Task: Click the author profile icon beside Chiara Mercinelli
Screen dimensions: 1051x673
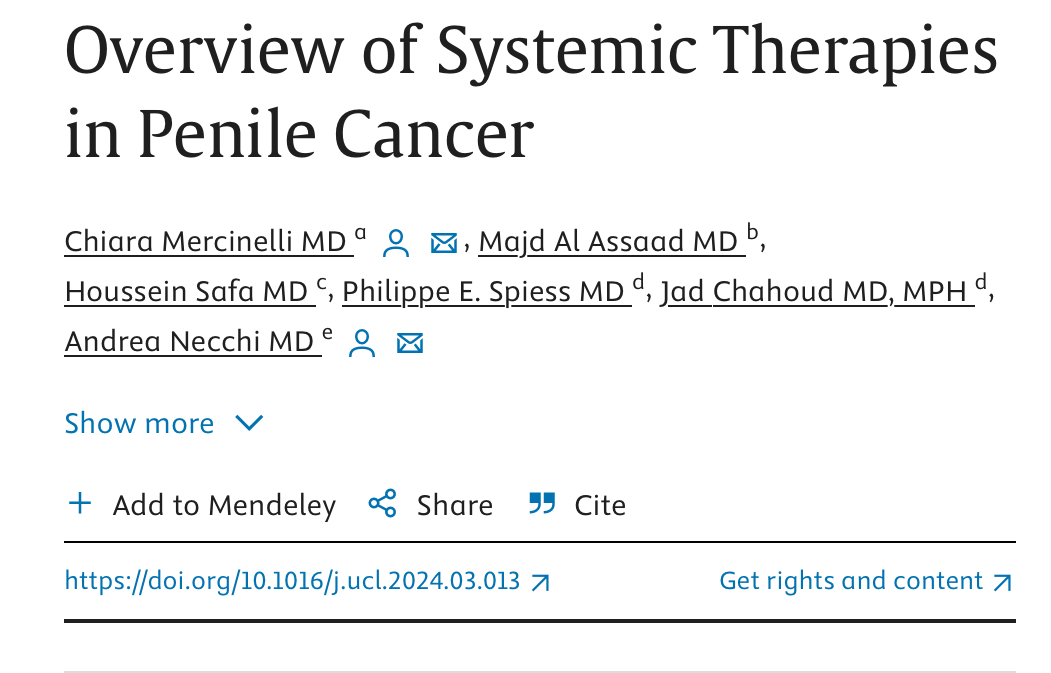Action: 395,243
